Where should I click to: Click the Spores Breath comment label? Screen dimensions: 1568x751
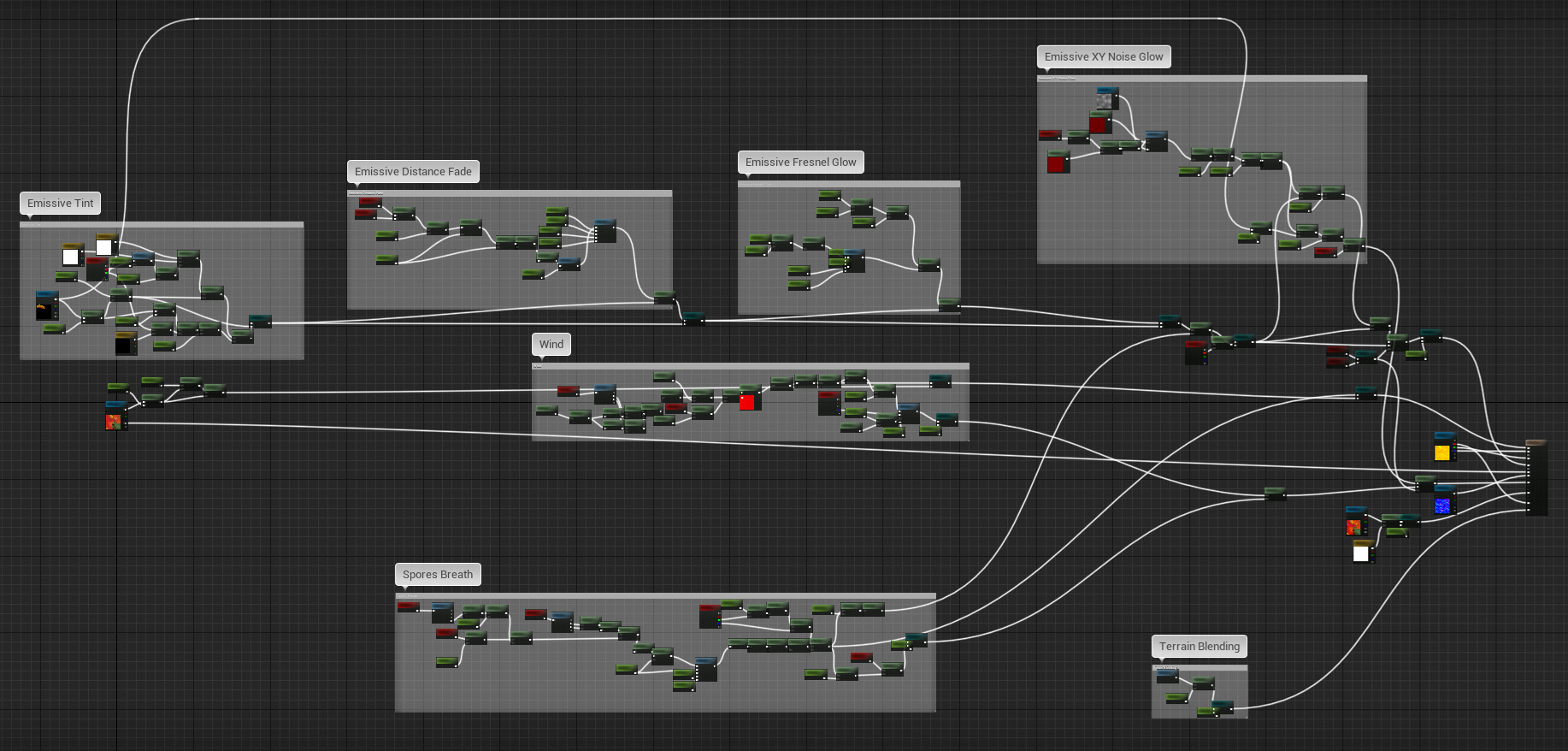pyautogui.click(x=437, y=575)
